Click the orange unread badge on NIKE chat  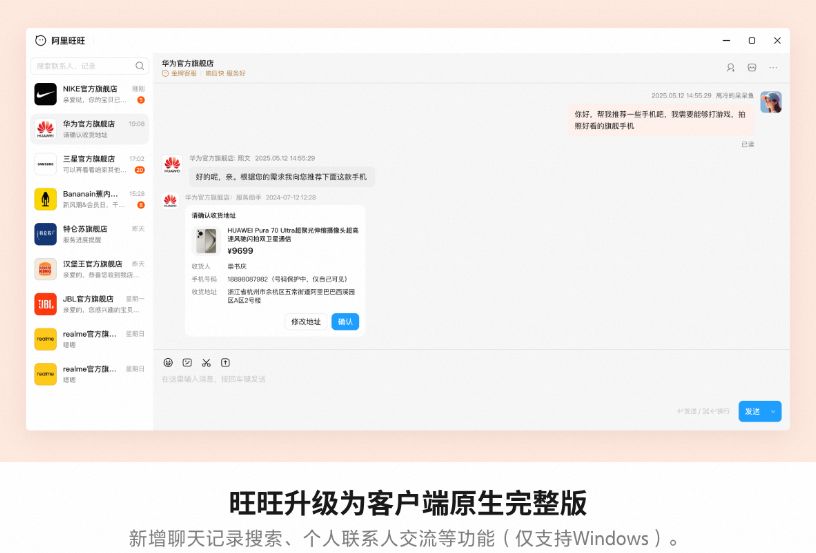click(x=141, y=100)
